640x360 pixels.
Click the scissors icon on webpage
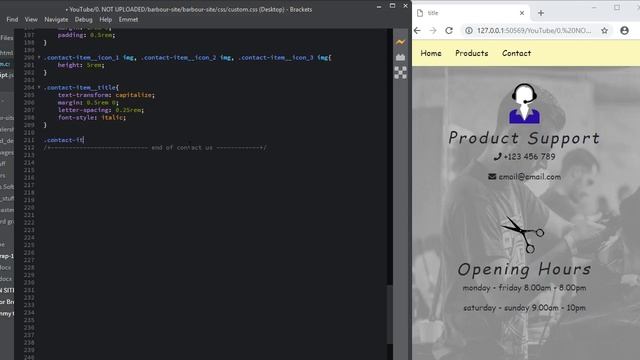click(523, 234)
